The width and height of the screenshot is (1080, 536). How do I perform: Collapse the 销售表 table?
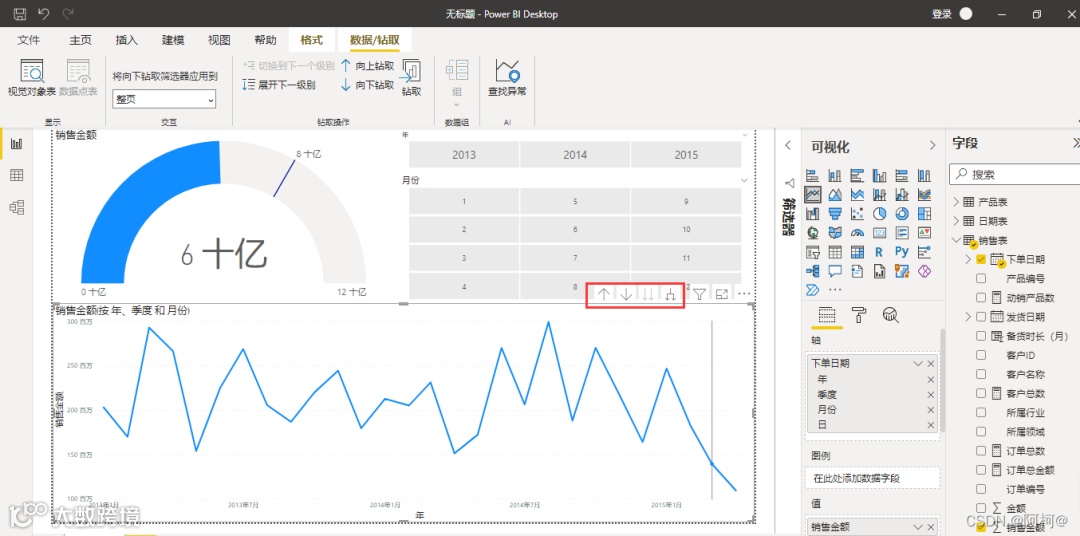pos(955,240)
